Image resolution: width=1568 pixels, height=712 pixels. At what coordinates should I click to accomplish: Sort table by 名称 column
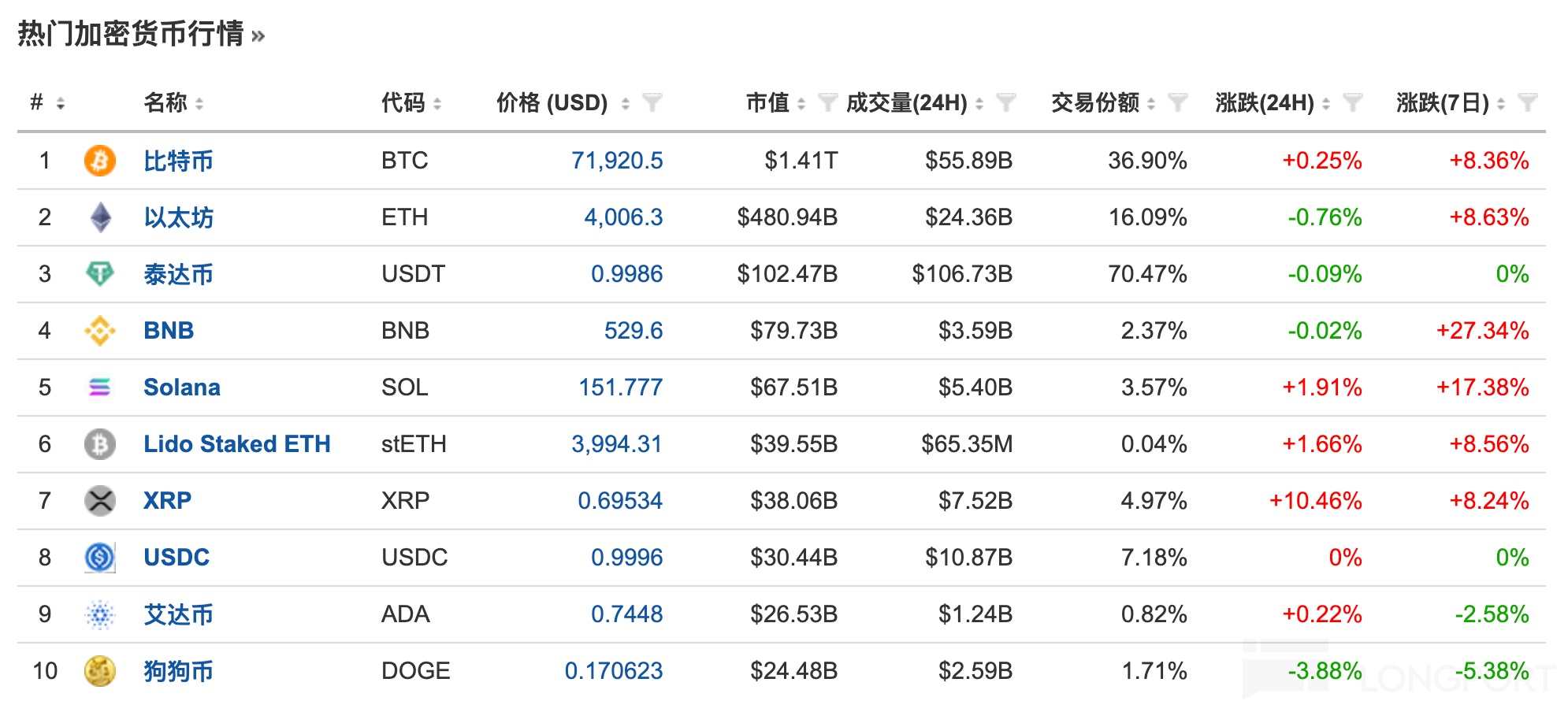pyautogui.click(x=199, y=103)
